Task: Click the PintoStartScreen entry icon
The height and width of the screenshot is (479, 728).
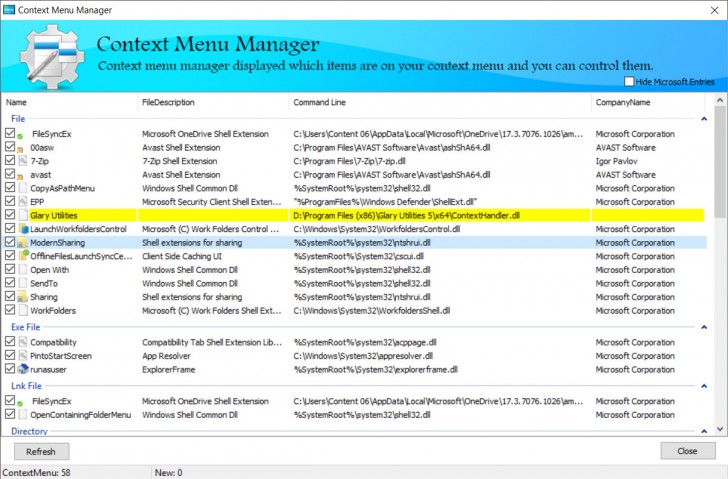Action: (x=23, y=356)
